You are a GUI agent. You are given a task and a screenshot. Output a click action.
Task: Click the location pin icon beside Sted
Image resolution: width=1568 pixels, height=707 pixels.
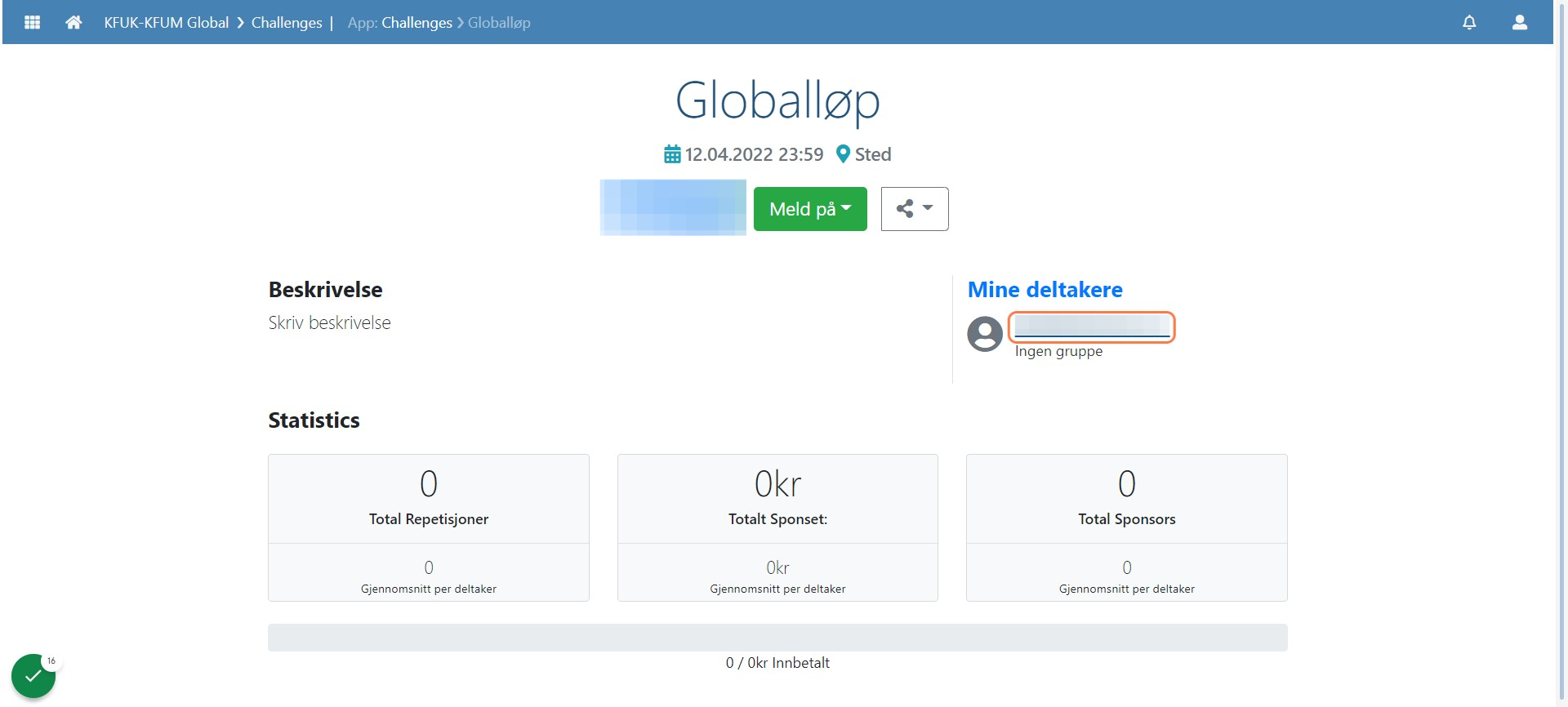click(844, 154)
